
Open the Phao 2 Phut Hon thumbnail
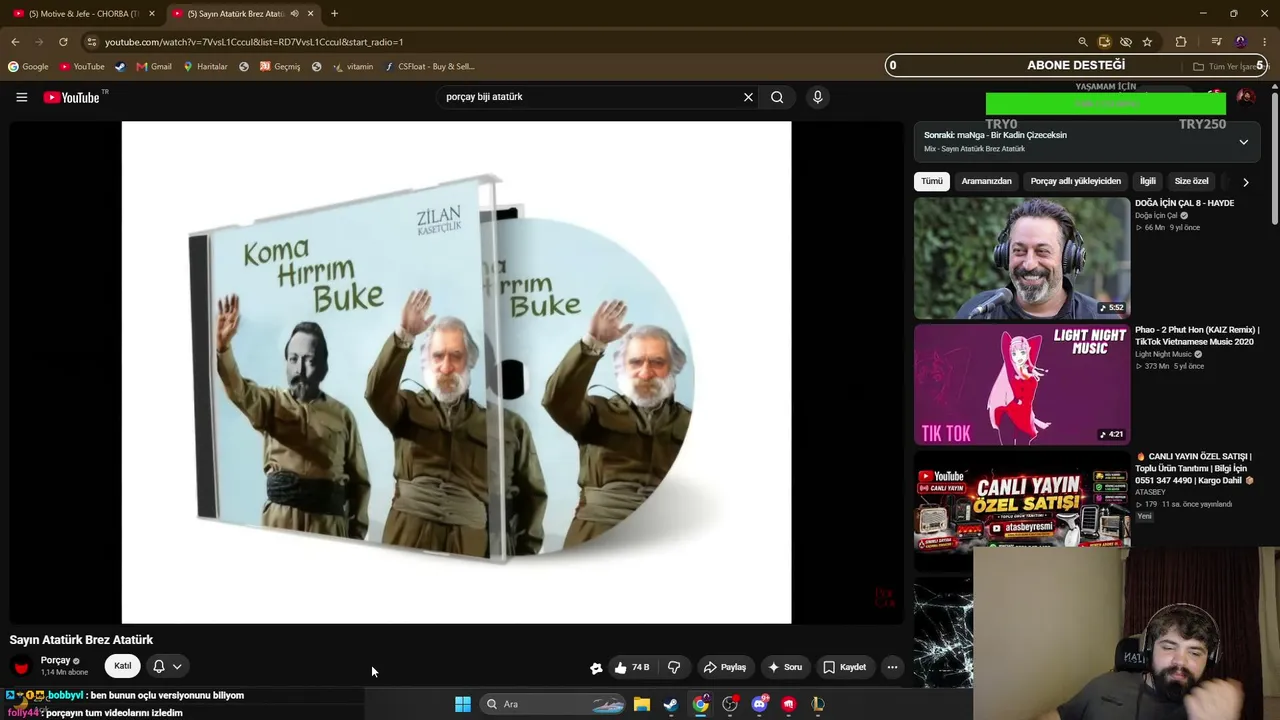pos(1022,384)
